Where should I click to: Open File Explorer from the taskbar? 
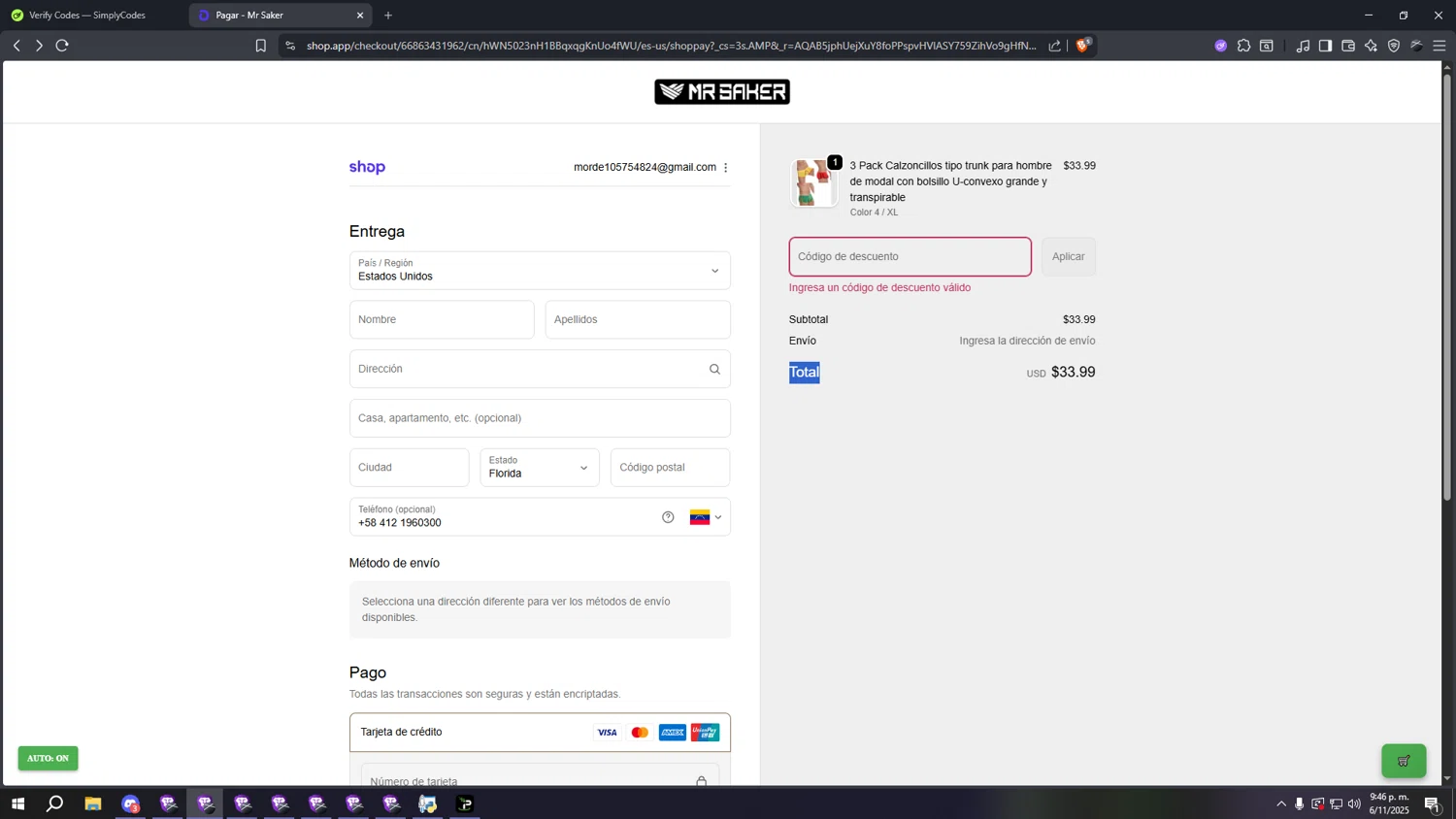click(x=93, y=803)
